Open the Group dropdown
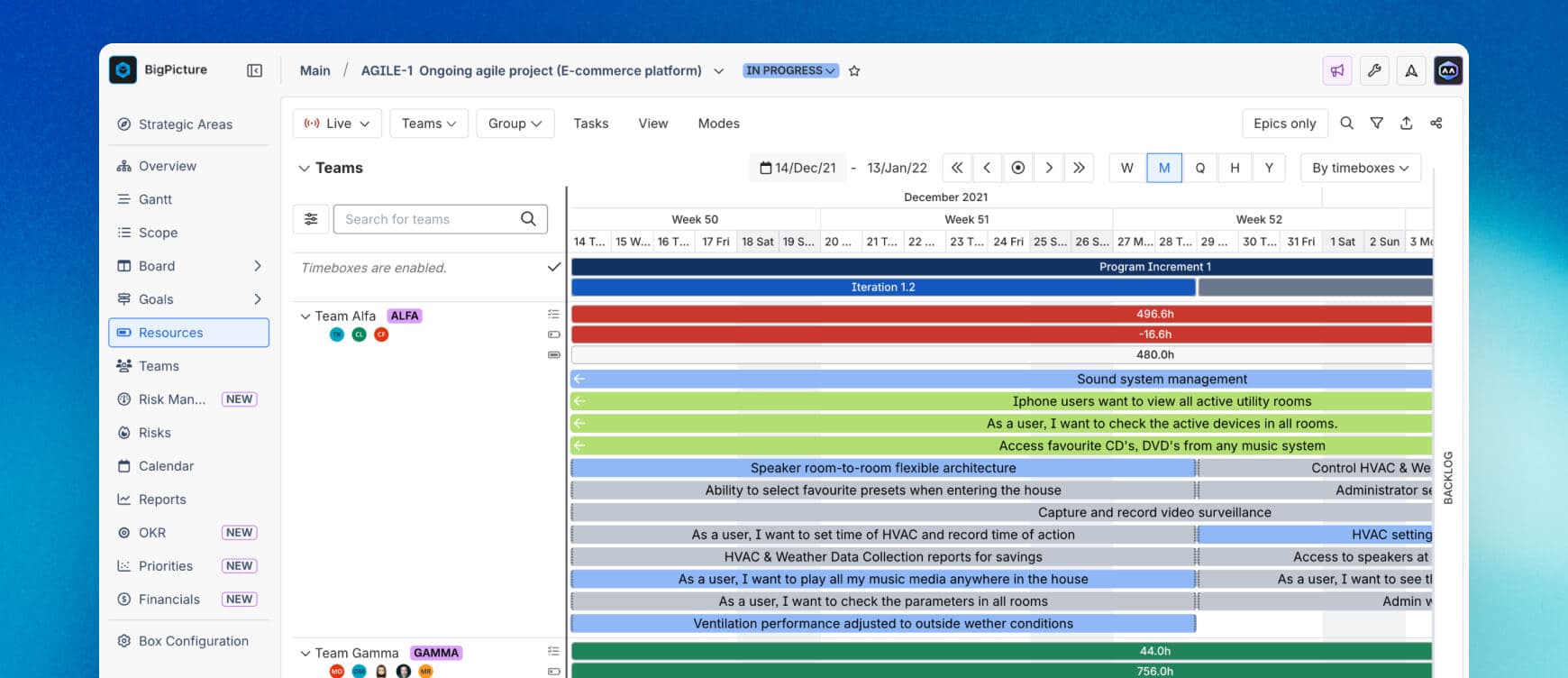The height and width of the screenshot is (678, 1568). 515,124
